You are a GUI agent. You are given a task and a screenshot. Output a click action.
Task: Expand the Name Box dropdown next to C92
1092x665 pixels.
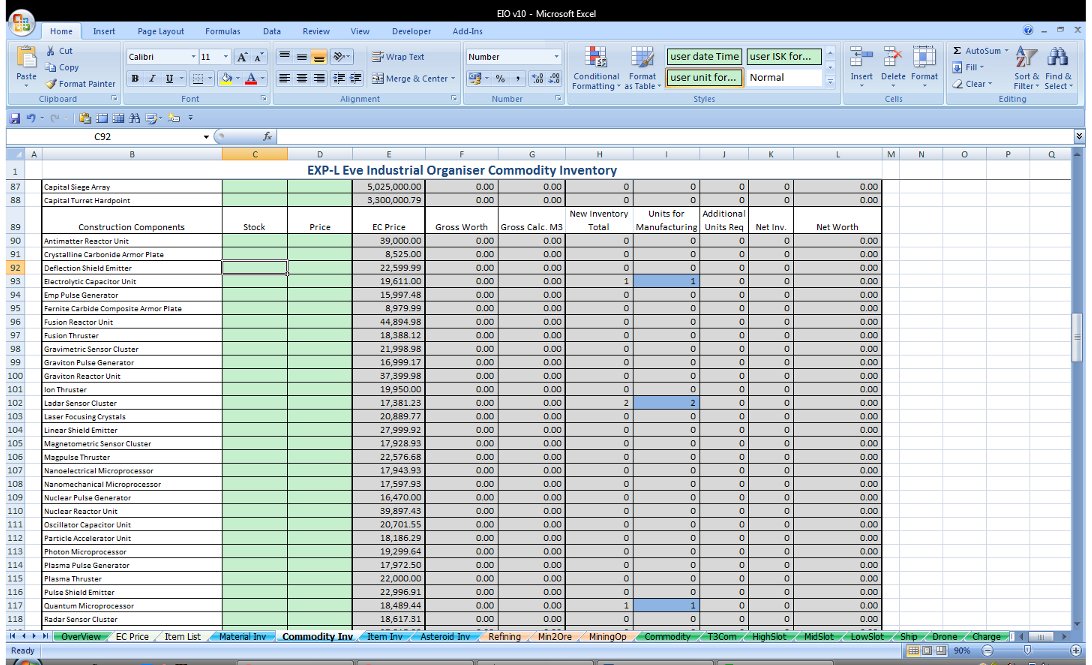(206, 136)
